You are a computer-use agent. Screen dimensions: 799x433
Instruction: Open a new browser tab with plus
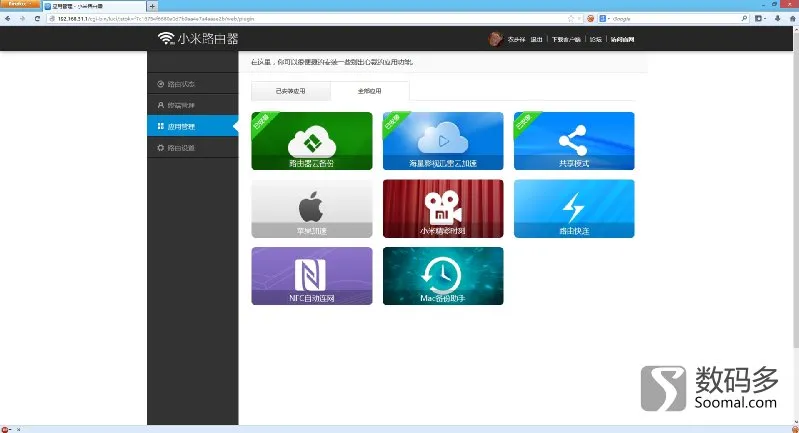pyautogui.click(x=152, y=6)
